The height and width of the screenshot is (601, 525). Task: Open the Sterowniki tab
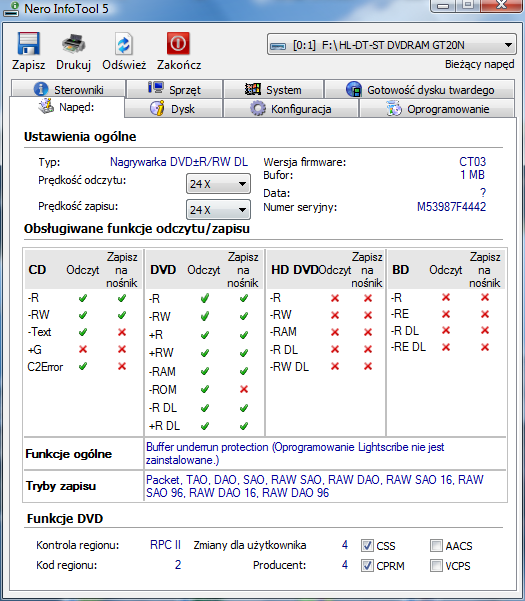point(68,89)
